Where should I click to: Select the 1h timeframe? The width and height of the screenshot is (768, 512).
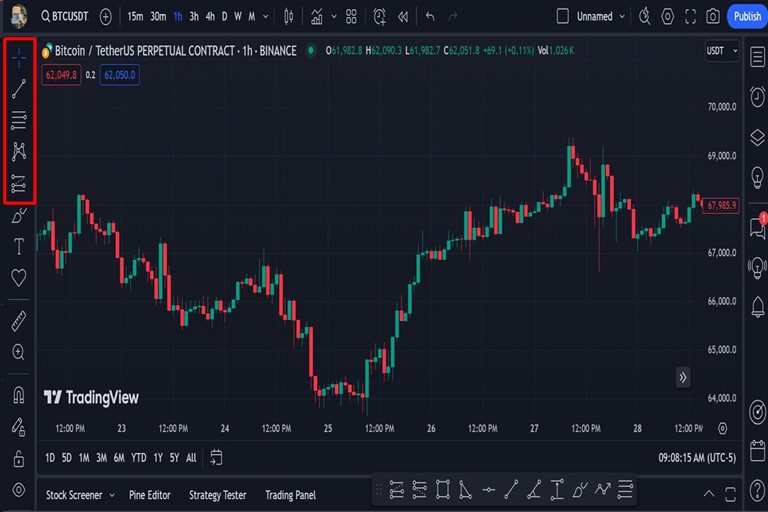[x=178, y=17]
